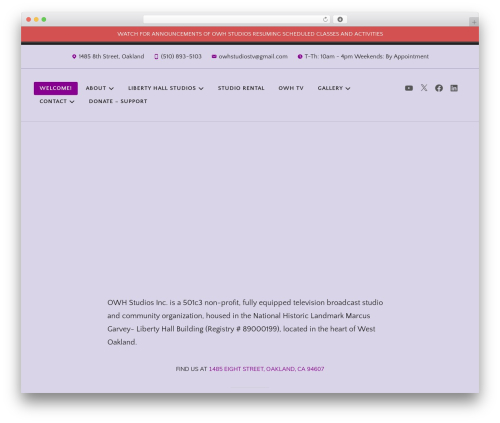Screen dimensions: 500x423
Task: Open a new browser tab with plus button
Action: point(474,22)
